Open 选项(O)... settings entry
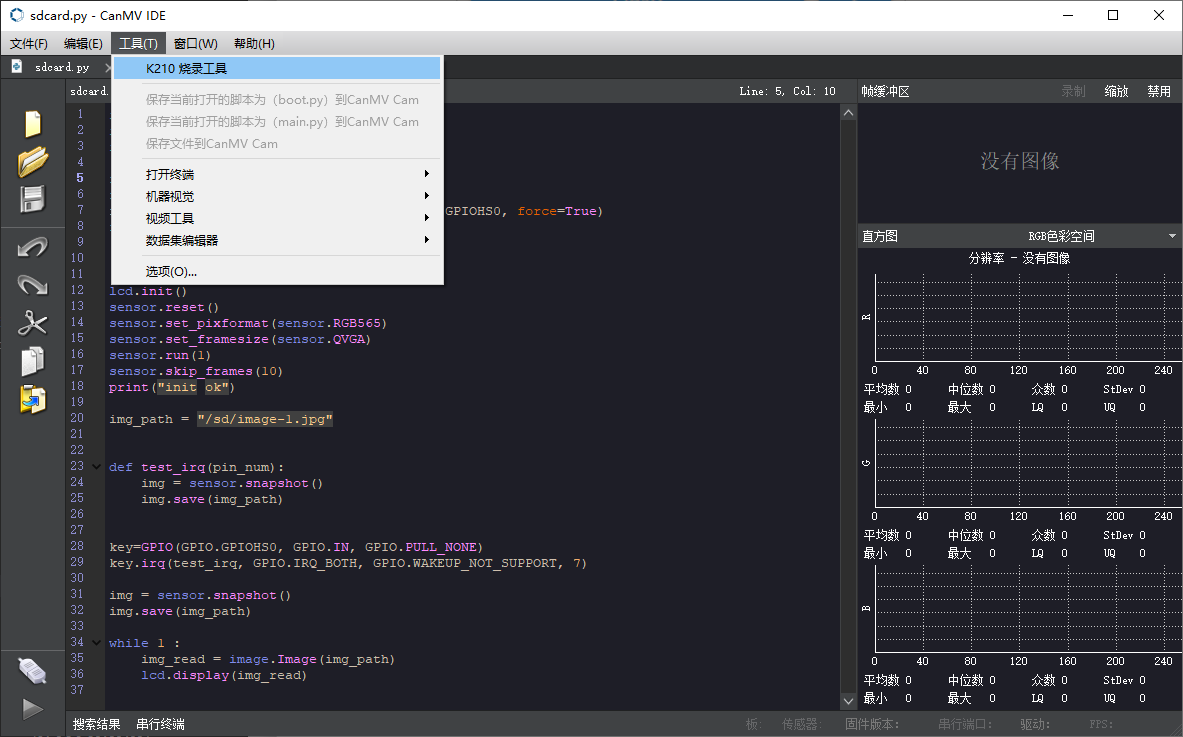The image size is (1183, 737). click(x=277, y=272)
